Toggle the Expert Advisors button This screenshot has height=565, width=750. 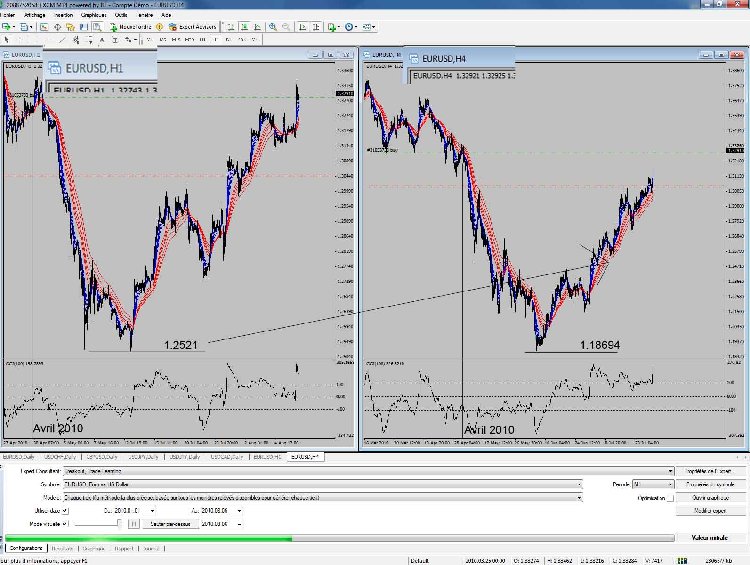point(192,27)
